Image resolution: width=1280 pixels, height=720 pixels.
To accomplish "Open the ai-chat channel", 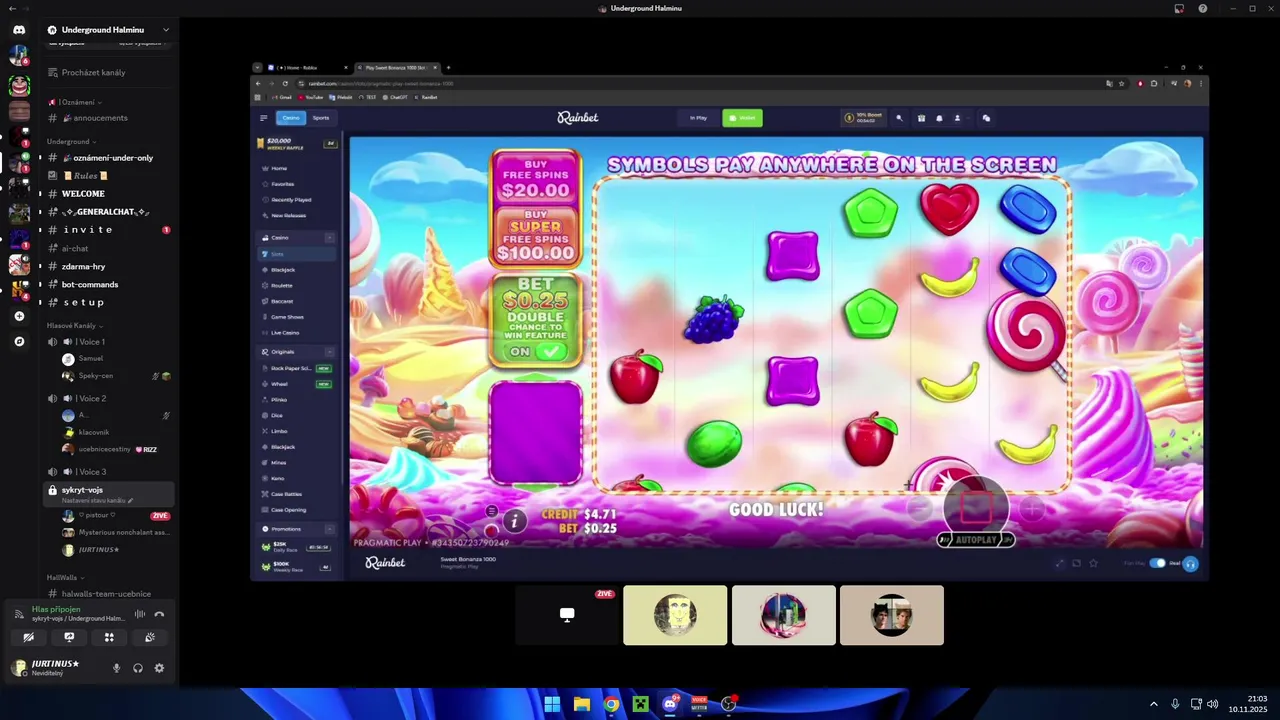I will point(108,248).
